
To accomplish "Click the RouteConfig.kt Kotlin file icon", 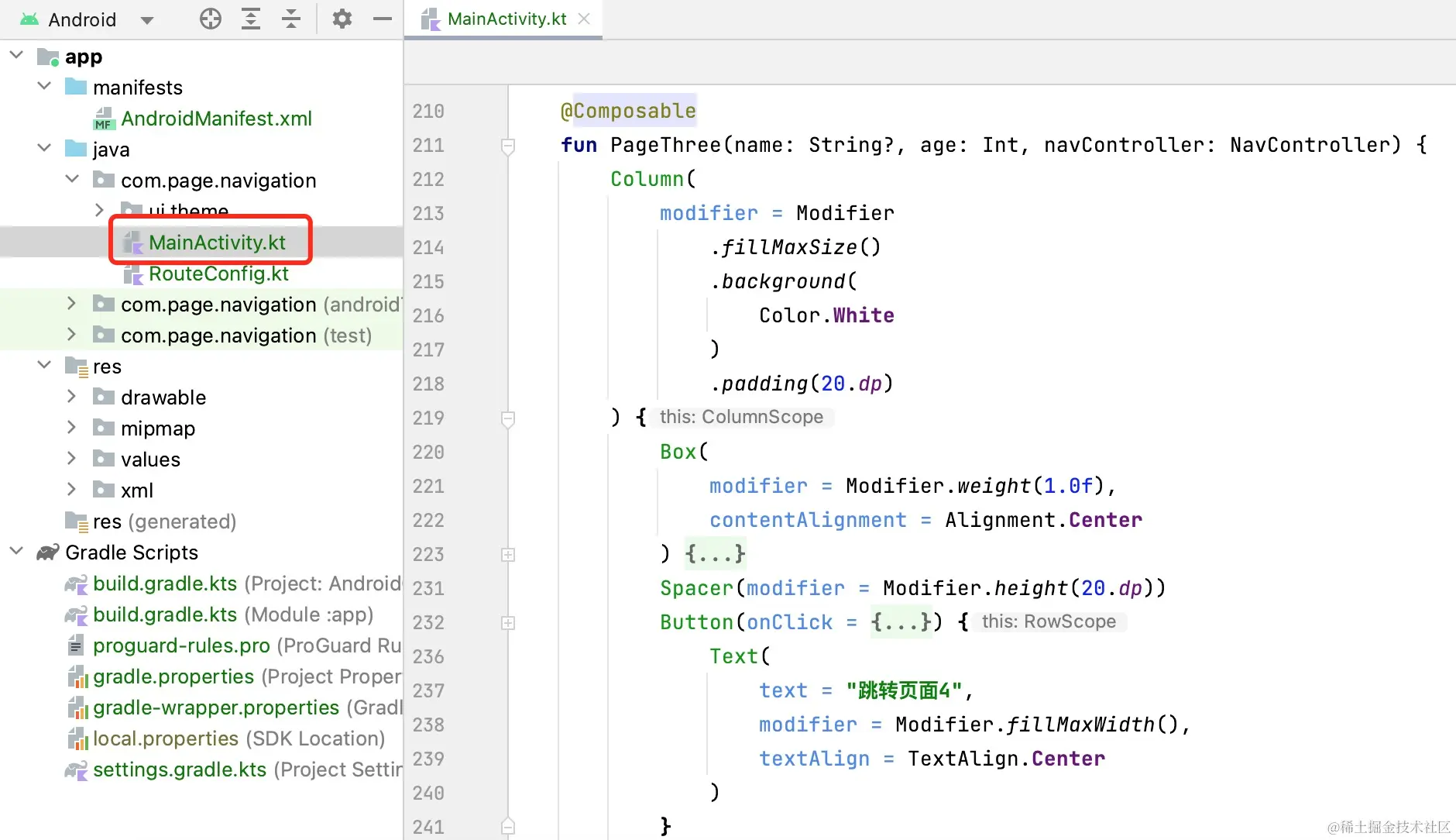I will tap(133, 274).
